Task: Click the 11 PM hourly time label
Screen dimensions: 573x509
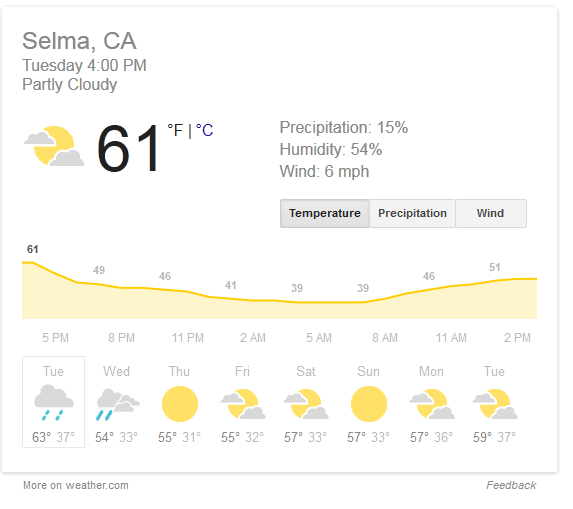Action: (x=188, y=338)
